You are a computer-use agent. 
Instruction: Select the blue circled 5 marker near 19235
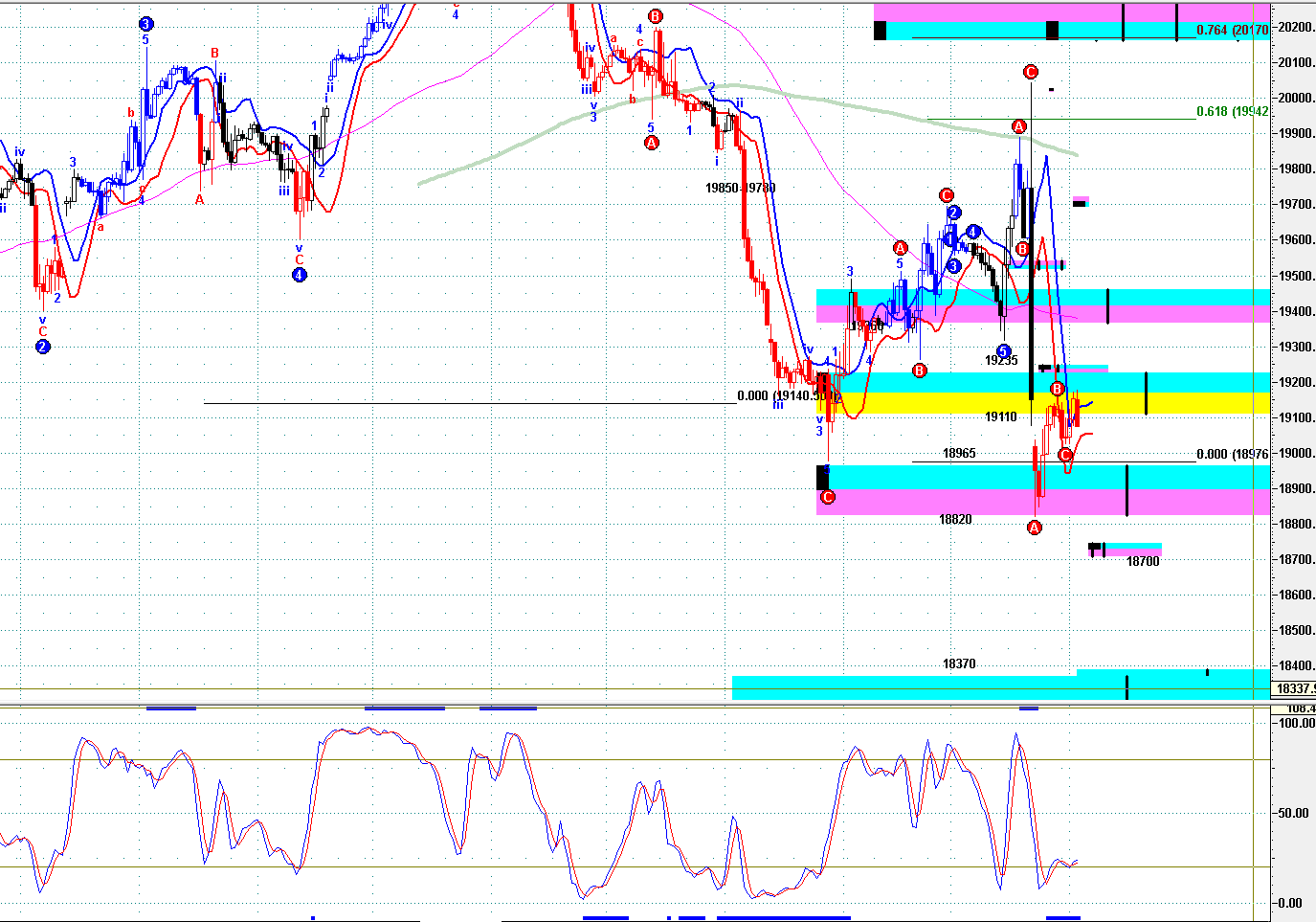tap(1003, 350)
